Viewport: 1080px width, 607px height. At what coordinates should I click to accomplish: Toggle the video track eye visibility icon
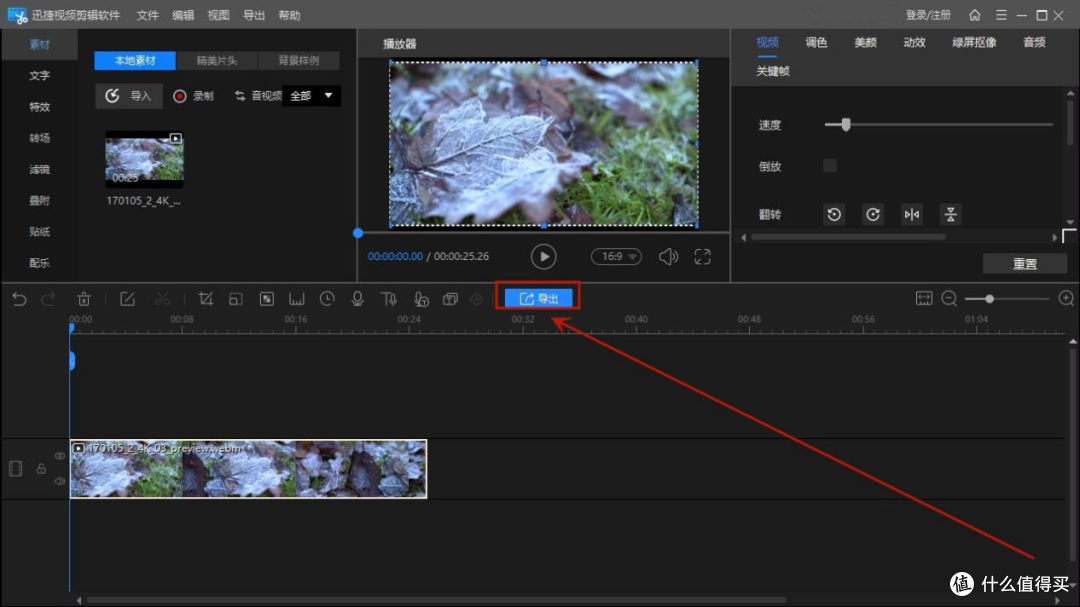coord(60,456)
